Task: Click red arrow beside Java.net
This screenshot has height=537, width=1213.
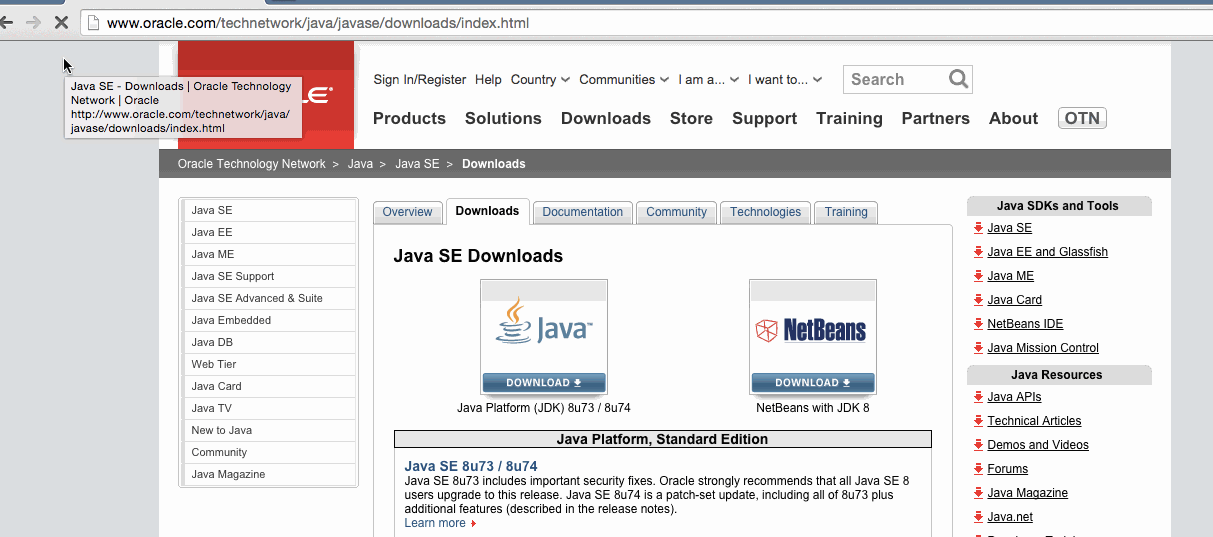Action: pyautogui.click(x=979, y=517)
